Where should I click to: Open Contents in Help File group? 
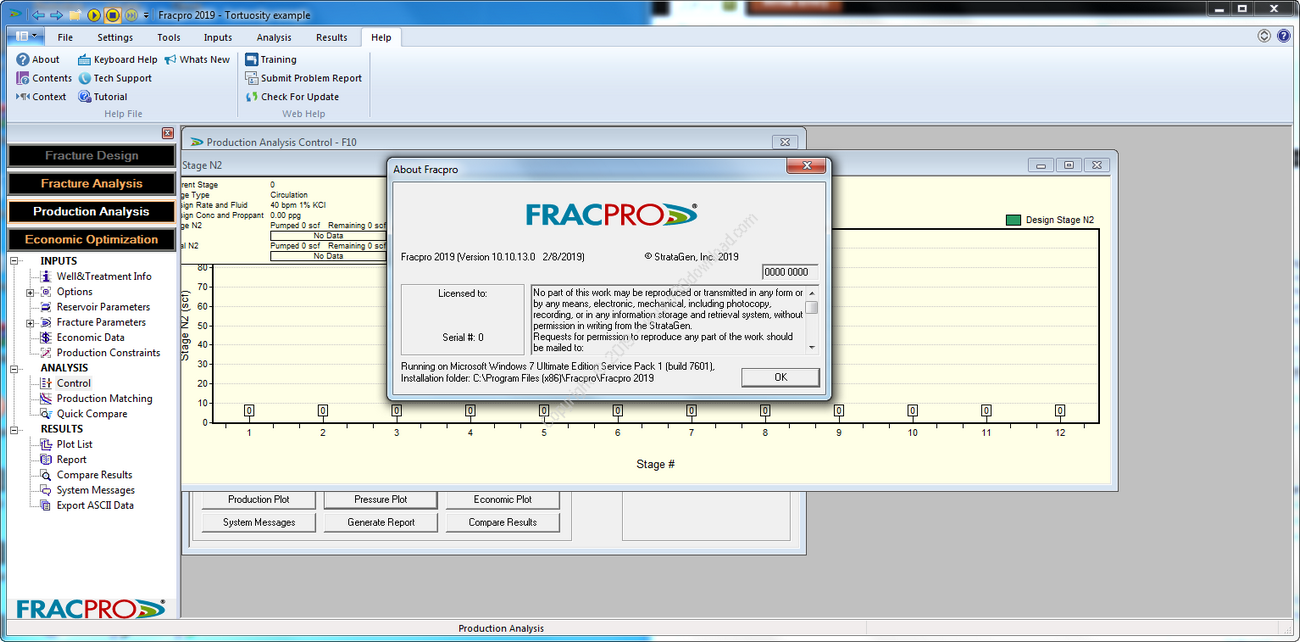[44, 78]
